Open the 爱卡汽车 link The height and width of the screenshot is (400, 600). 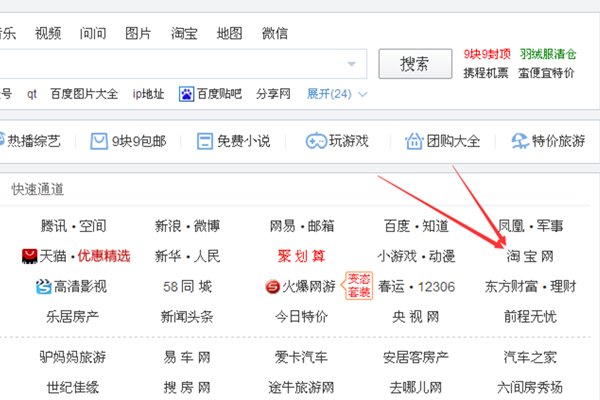click(x=302, y=357)
